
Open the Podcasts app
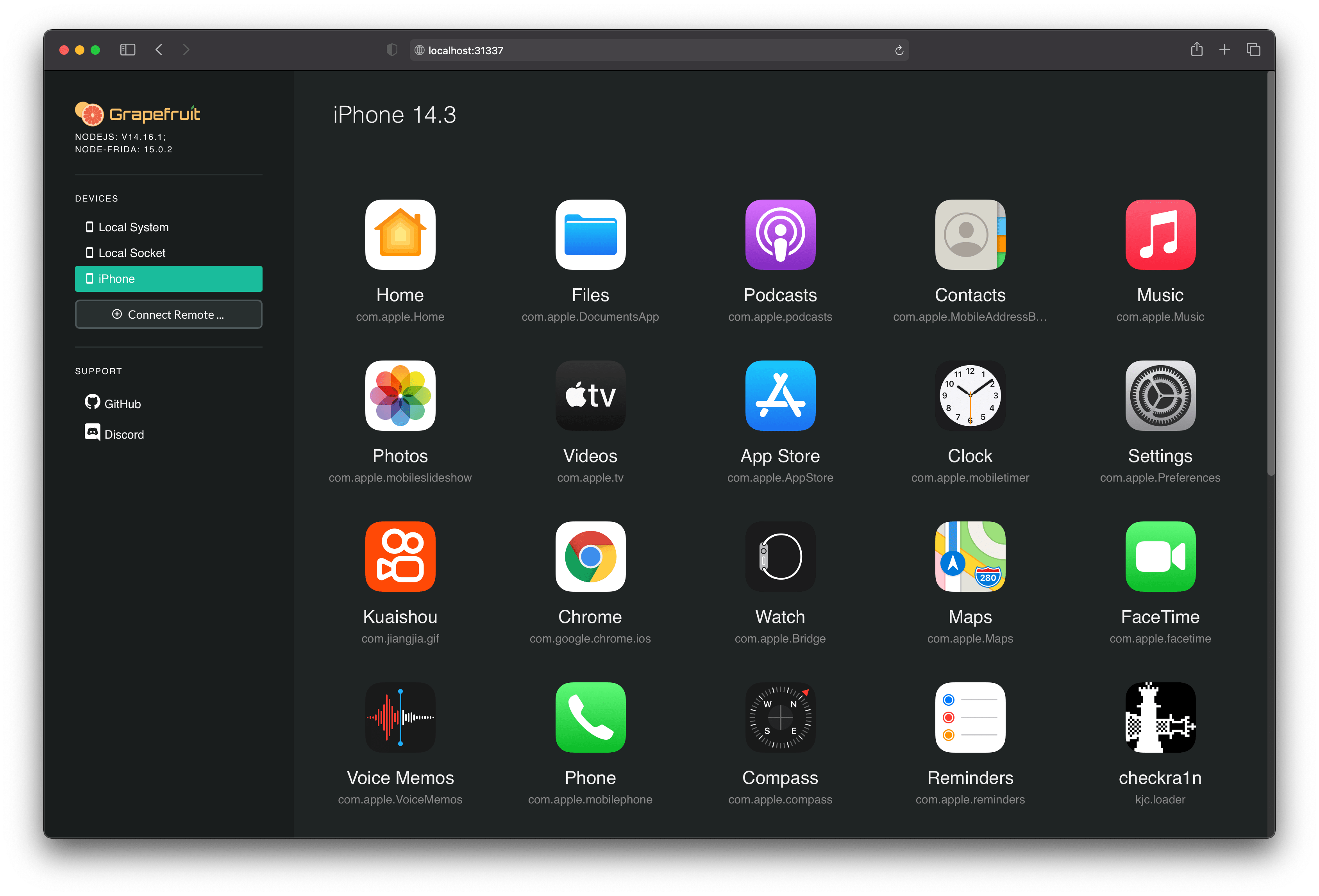(780, 234)
